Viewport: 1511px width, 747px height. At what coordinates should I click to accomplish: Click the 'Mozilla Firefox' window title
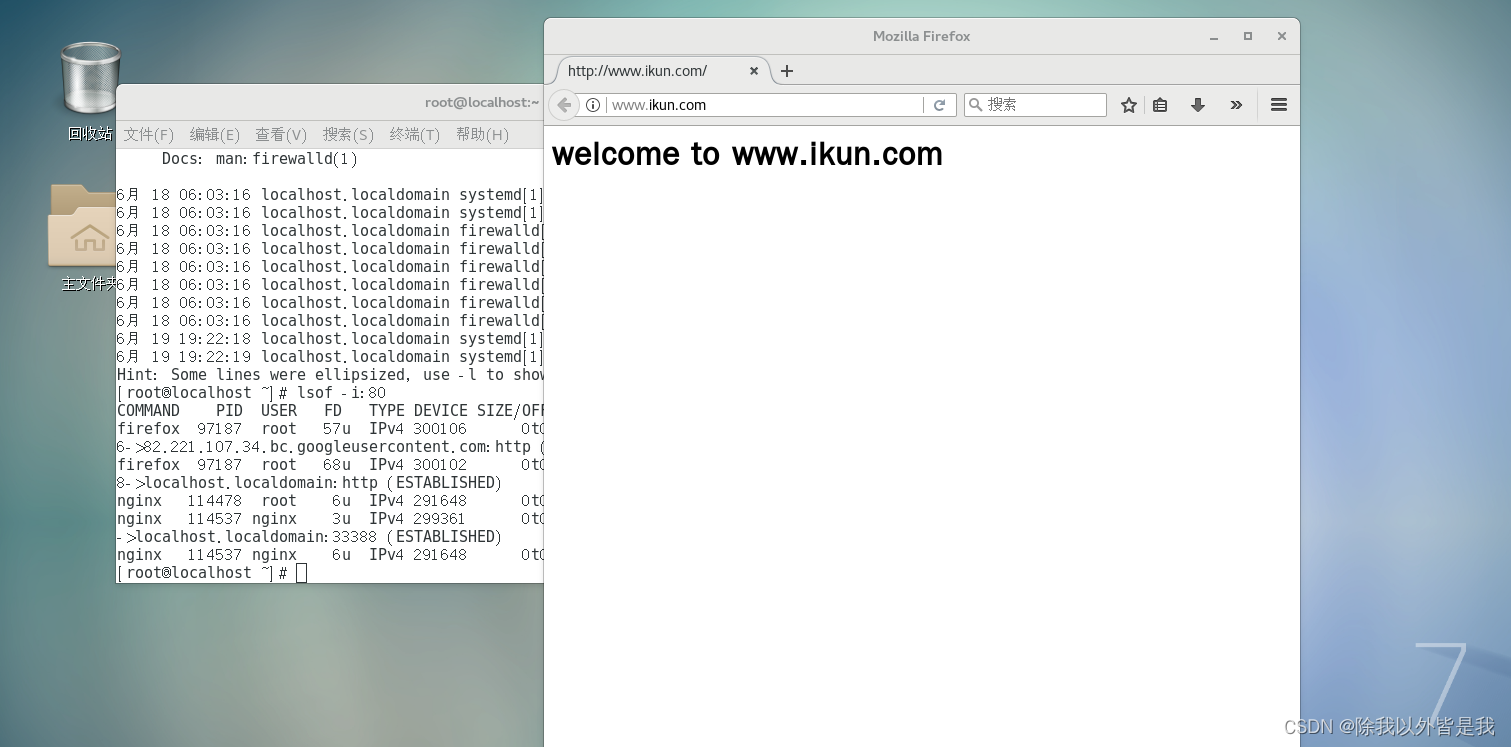point(921,36)
